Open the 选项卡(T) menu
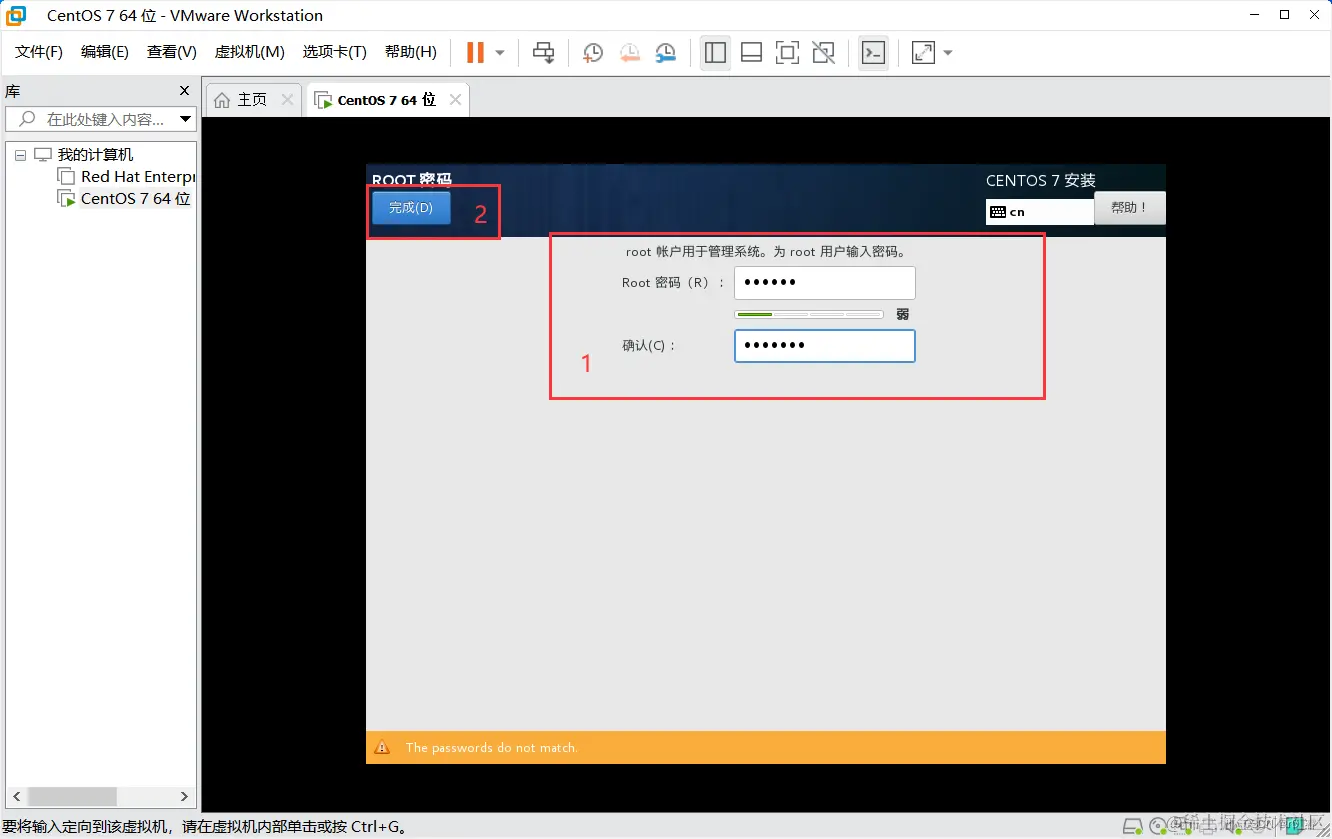The image size is (1332, 839). pyautogui.click(x=335, y=52)
